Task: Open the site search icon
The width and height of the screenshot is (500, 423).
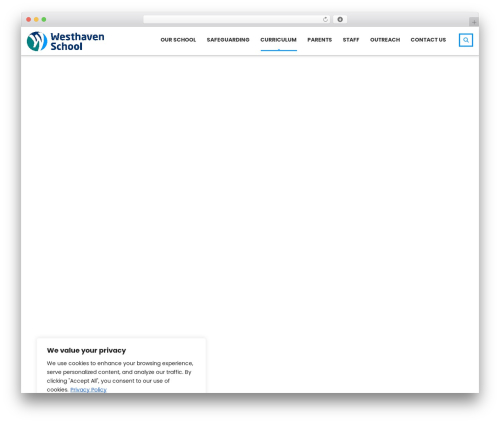Action: click(466, 40)
